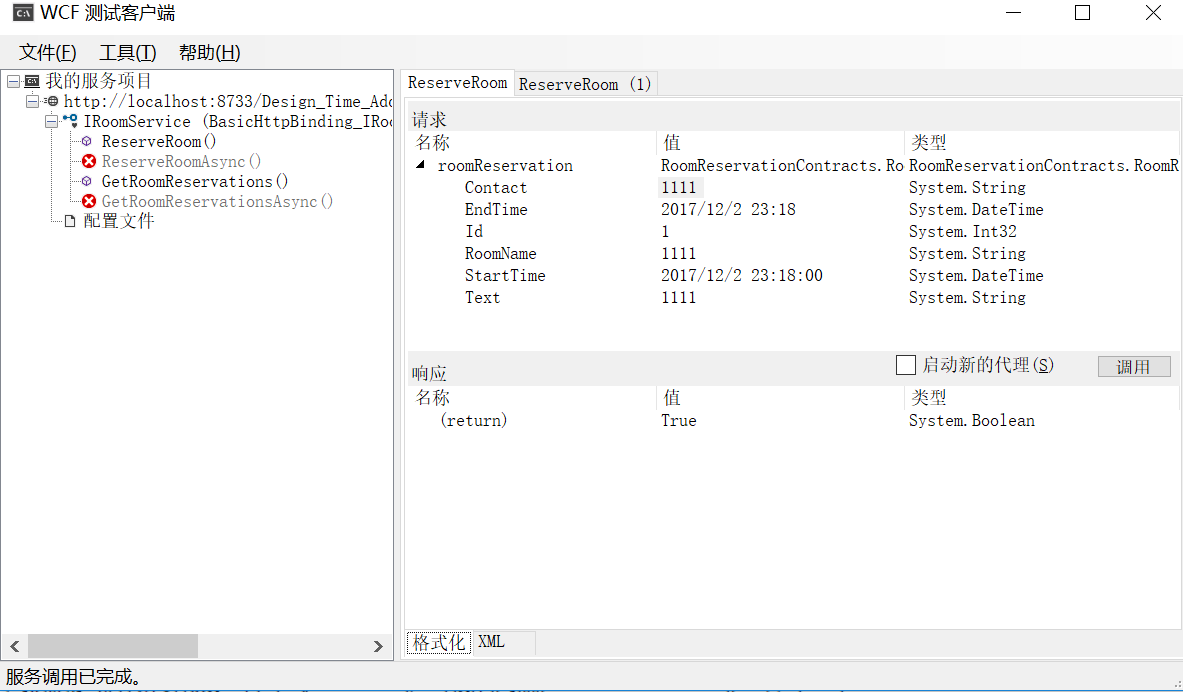Click the tree scrollbar right arrow
Image resolution: width=1183 pixels, height=692 pixels.
(x=379, y=646)
